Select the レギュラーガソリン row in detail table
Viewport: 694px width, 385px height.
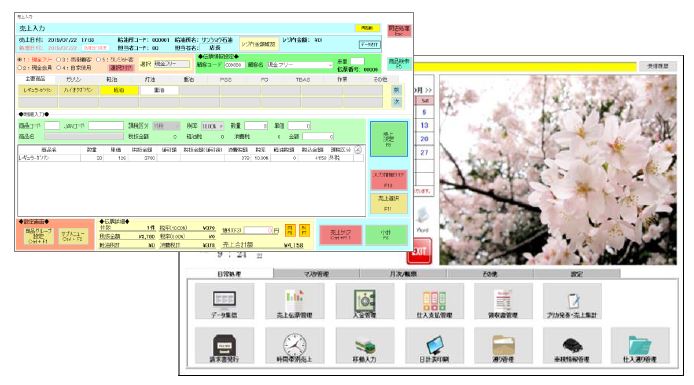pyautogui.click(x=191, y=158)
